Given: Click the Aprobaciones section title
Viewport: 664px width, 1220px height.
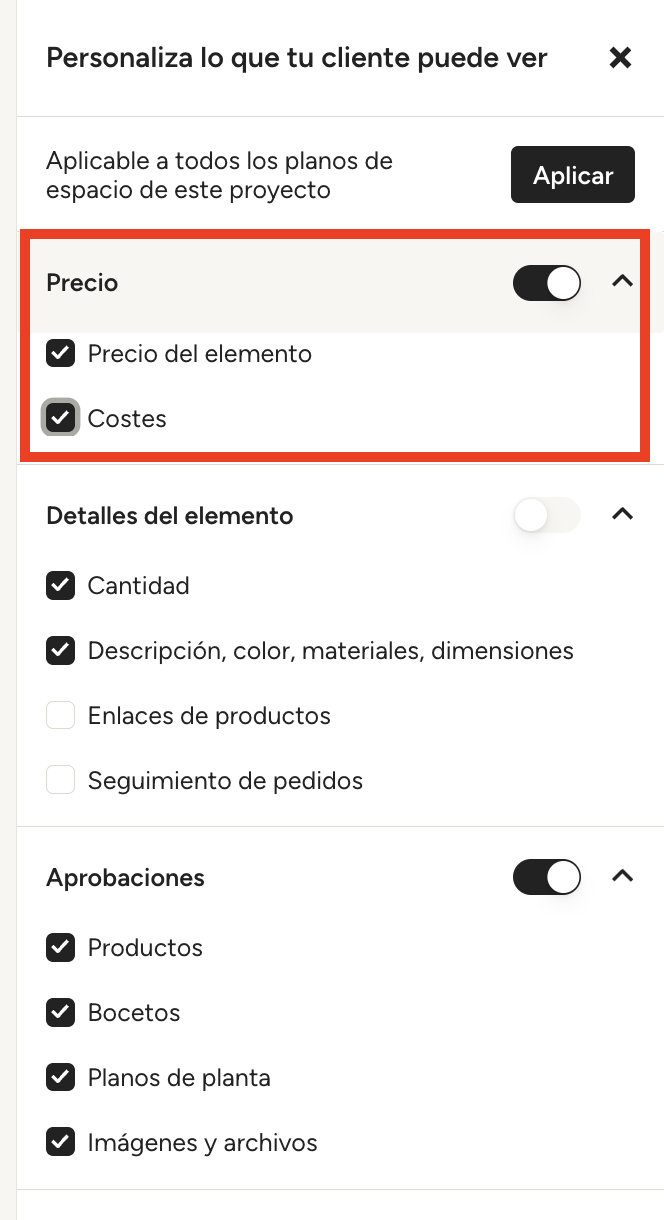Looking at the screenshot, I should pyautogui.click(x=125, y=878).
